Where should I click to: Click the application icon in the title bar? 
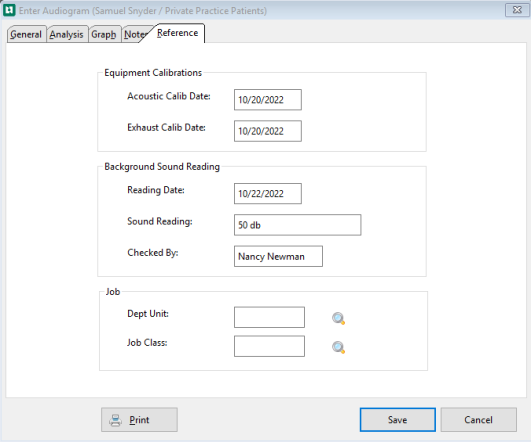point(9,10)
